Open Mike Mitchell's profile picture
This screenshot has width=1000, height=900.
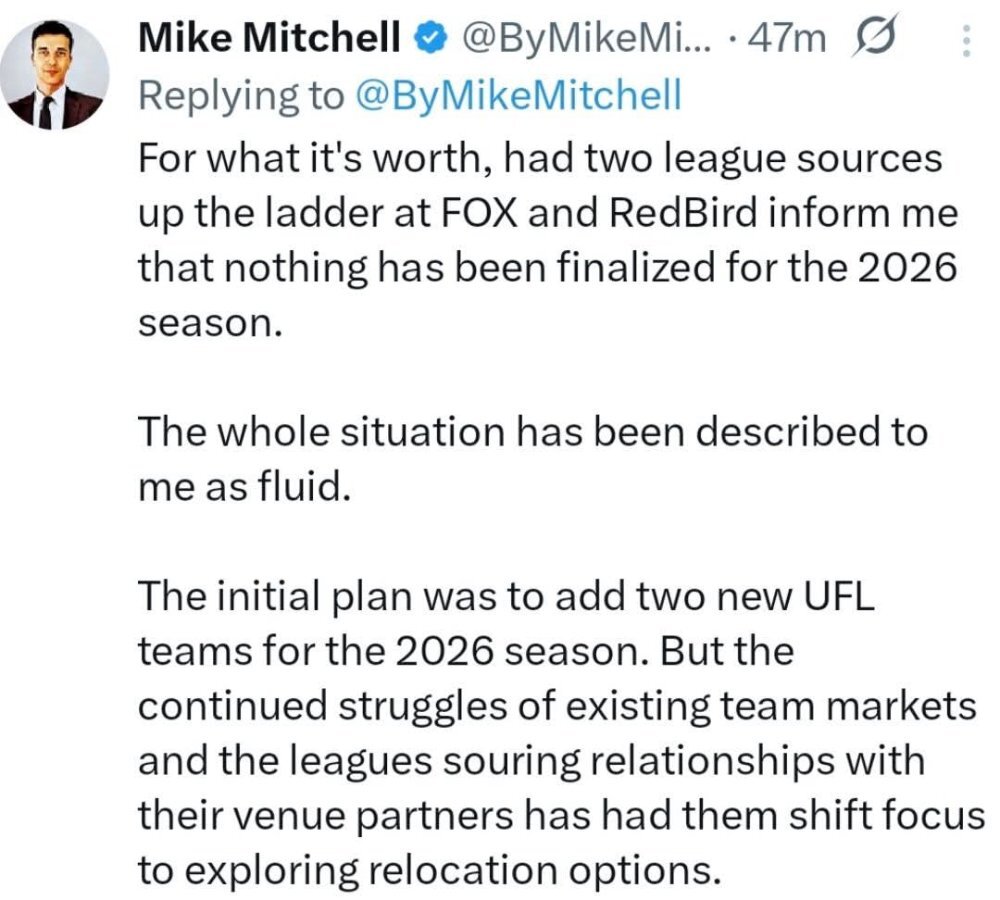coord(54,74)
